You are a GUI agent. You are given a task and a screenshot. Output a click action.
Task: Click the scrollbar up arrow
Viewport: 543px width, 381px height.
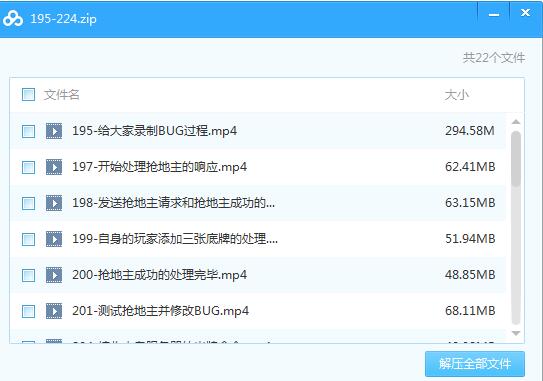tap(516, 122)
